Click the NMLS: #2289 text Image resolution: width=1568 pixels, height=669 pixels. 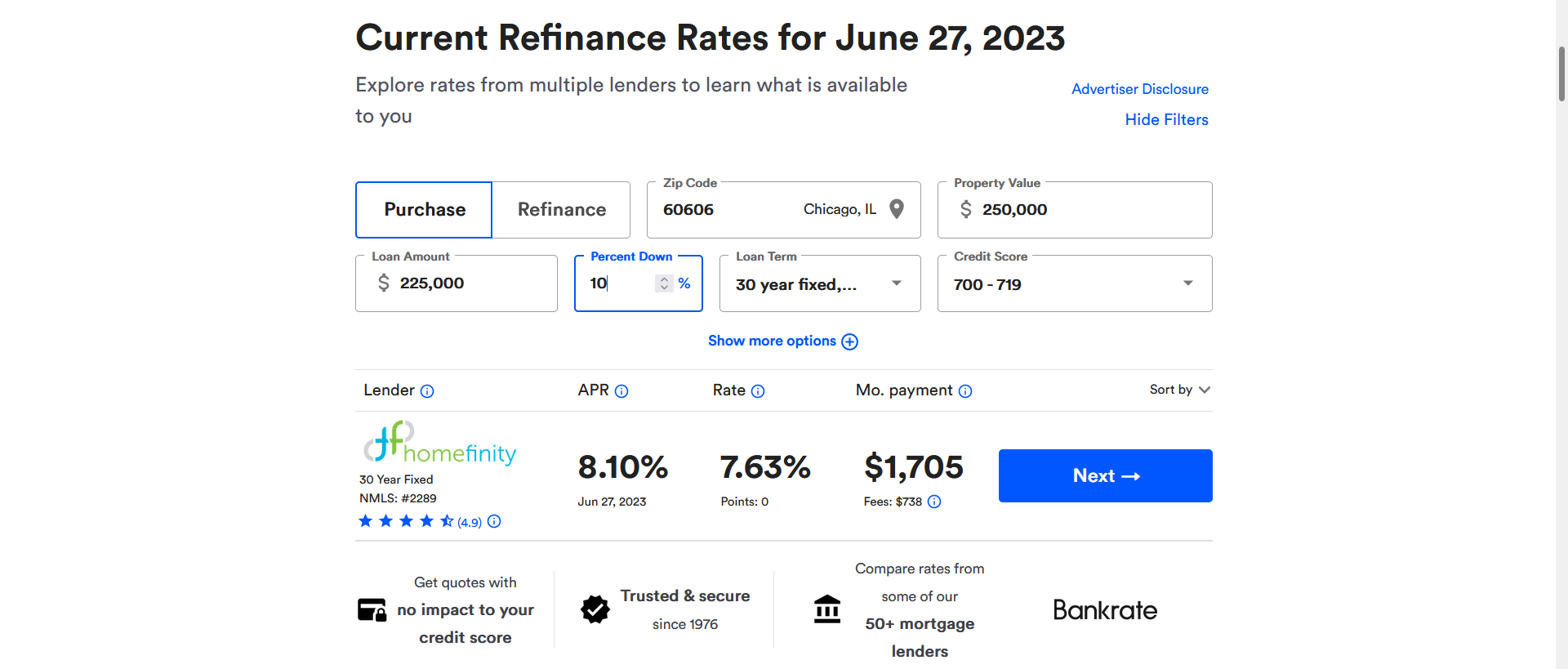(398, 498)
